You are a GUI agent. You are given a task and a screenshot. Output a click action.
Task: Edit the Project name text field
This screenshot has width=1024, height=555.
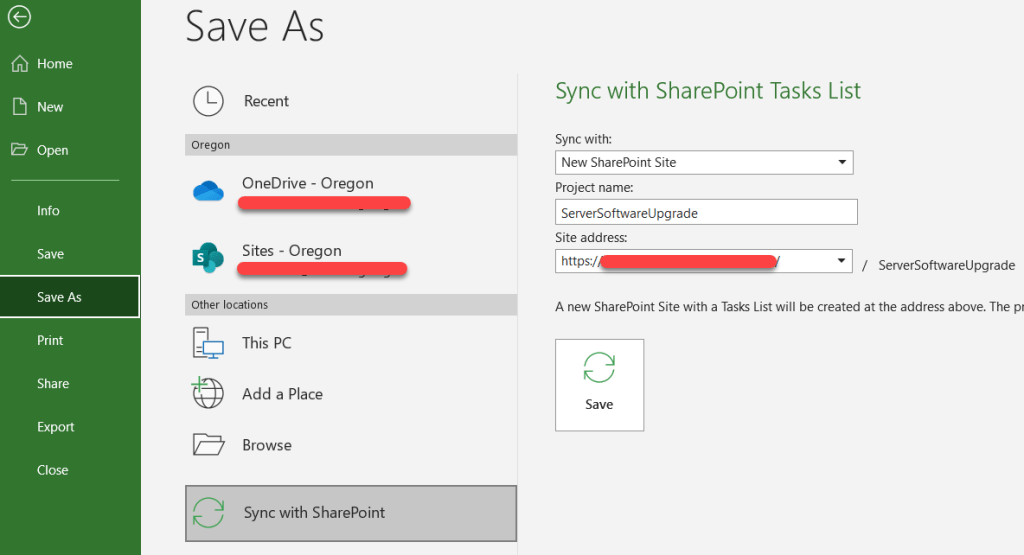(x=706, y=212)
